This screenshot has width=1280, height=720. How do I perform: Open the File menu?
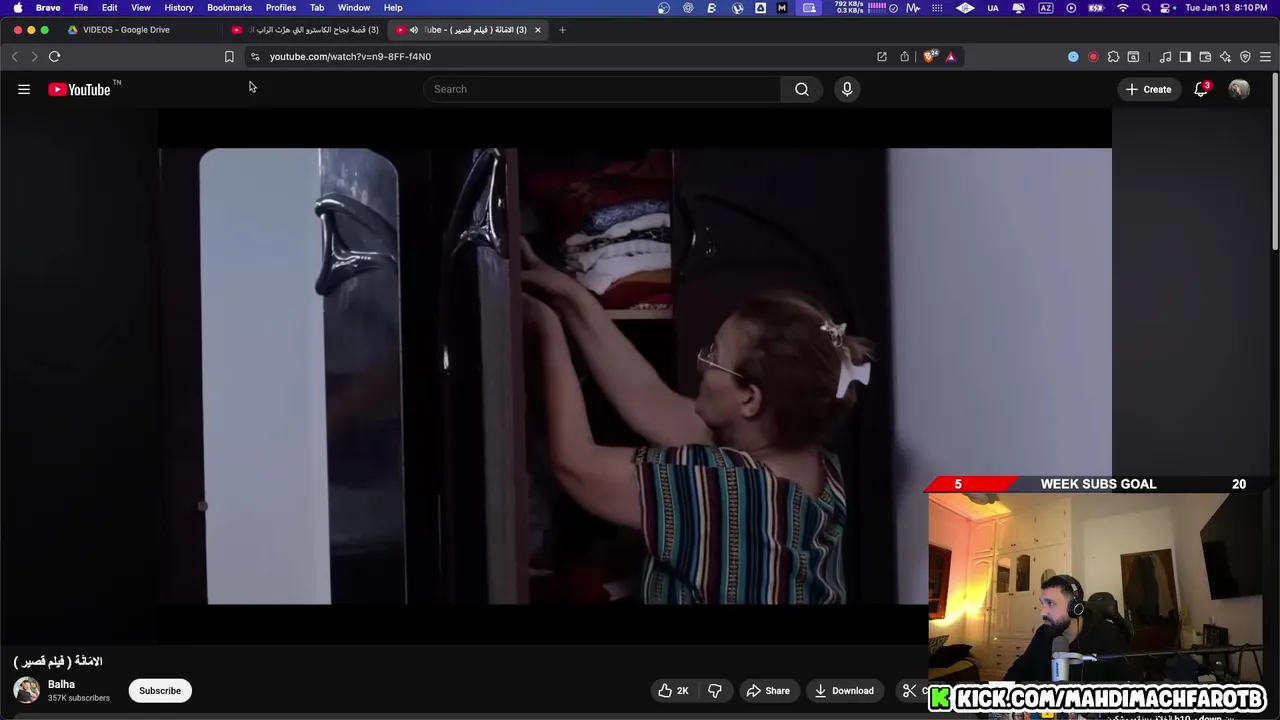pos(81,8)
